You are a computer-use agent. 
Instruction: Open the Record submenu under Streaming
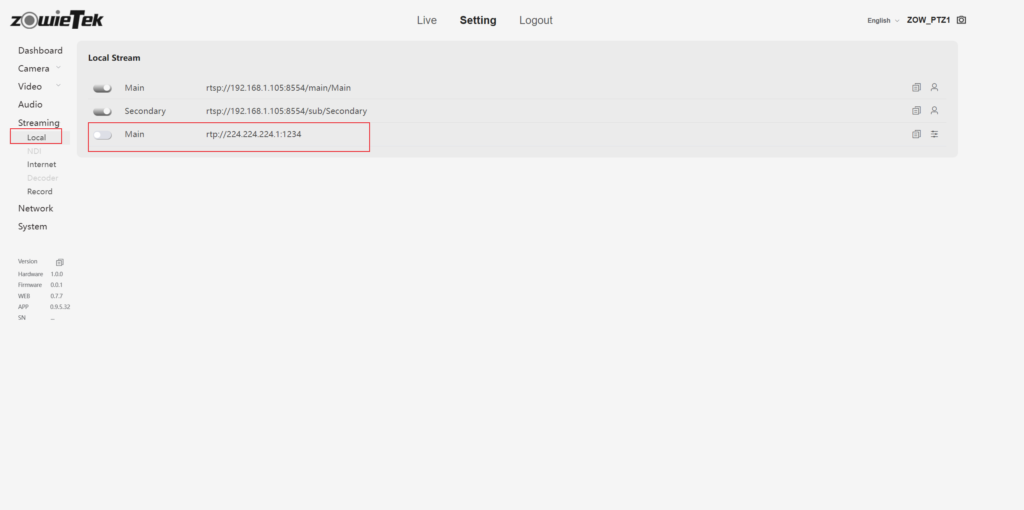(x=40, y=191)
